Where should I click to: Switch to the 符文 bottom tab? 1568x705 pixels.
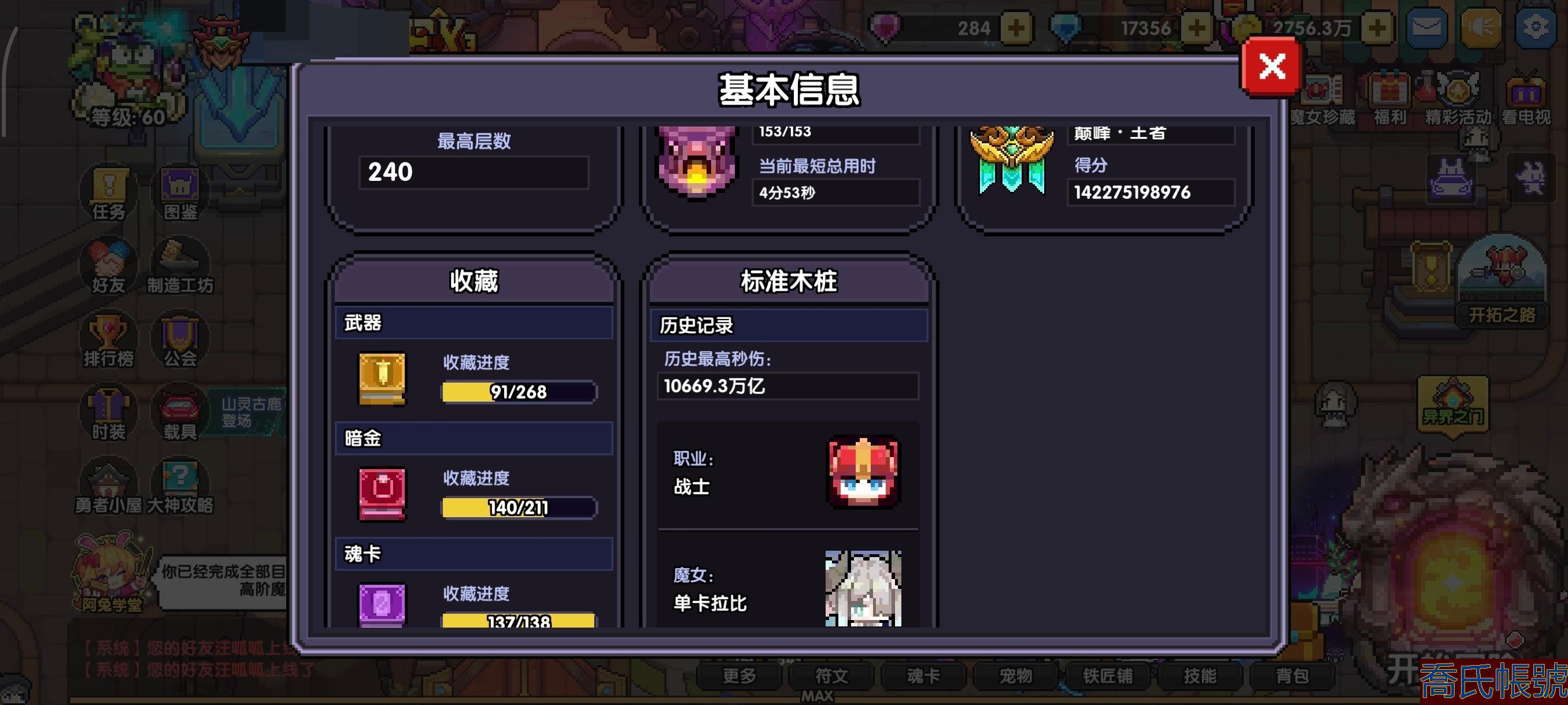coord(831,675)
